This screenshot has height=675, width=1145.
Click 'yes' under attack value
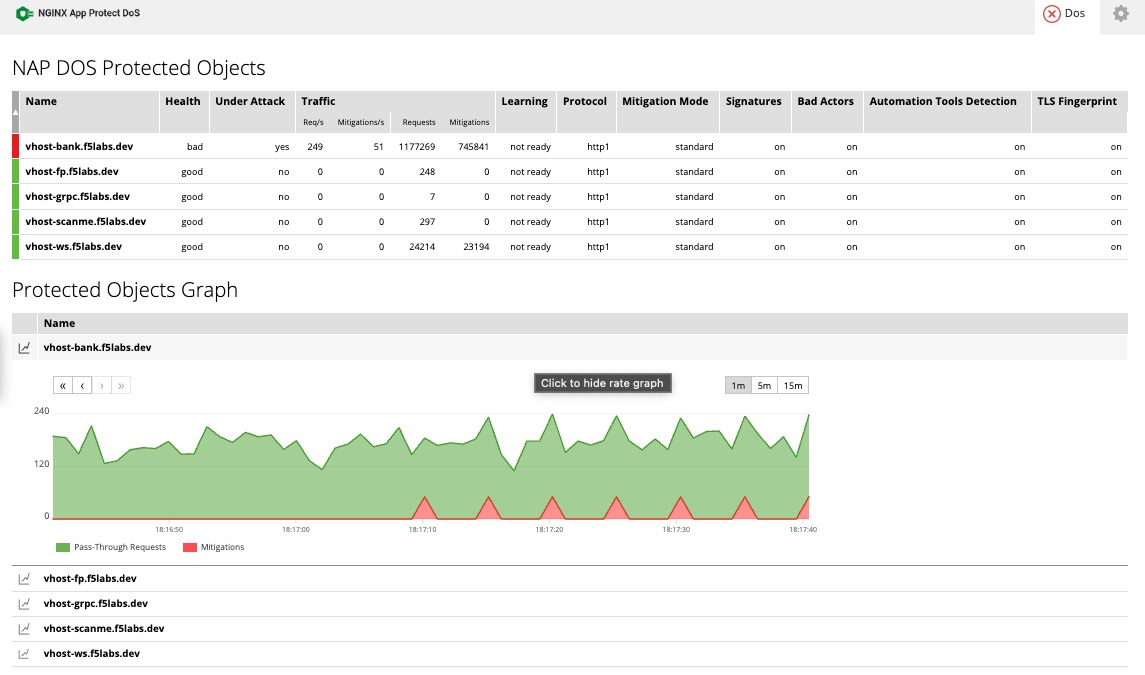tap(282, 147)
